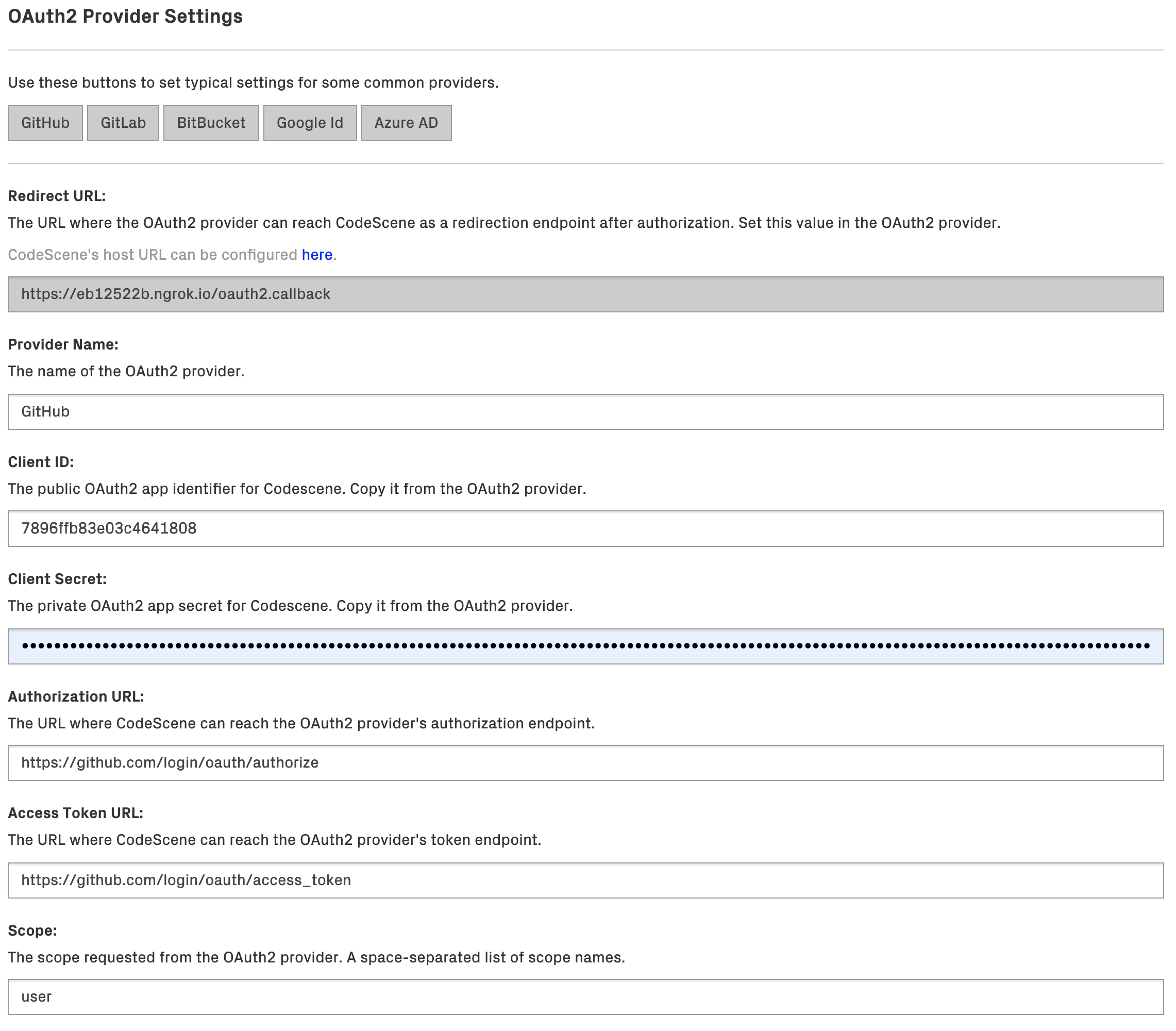This screenshot has width=1176, height=1031.
Task: Apply the Azure AD provider preset
Action: tap(406, 123)
